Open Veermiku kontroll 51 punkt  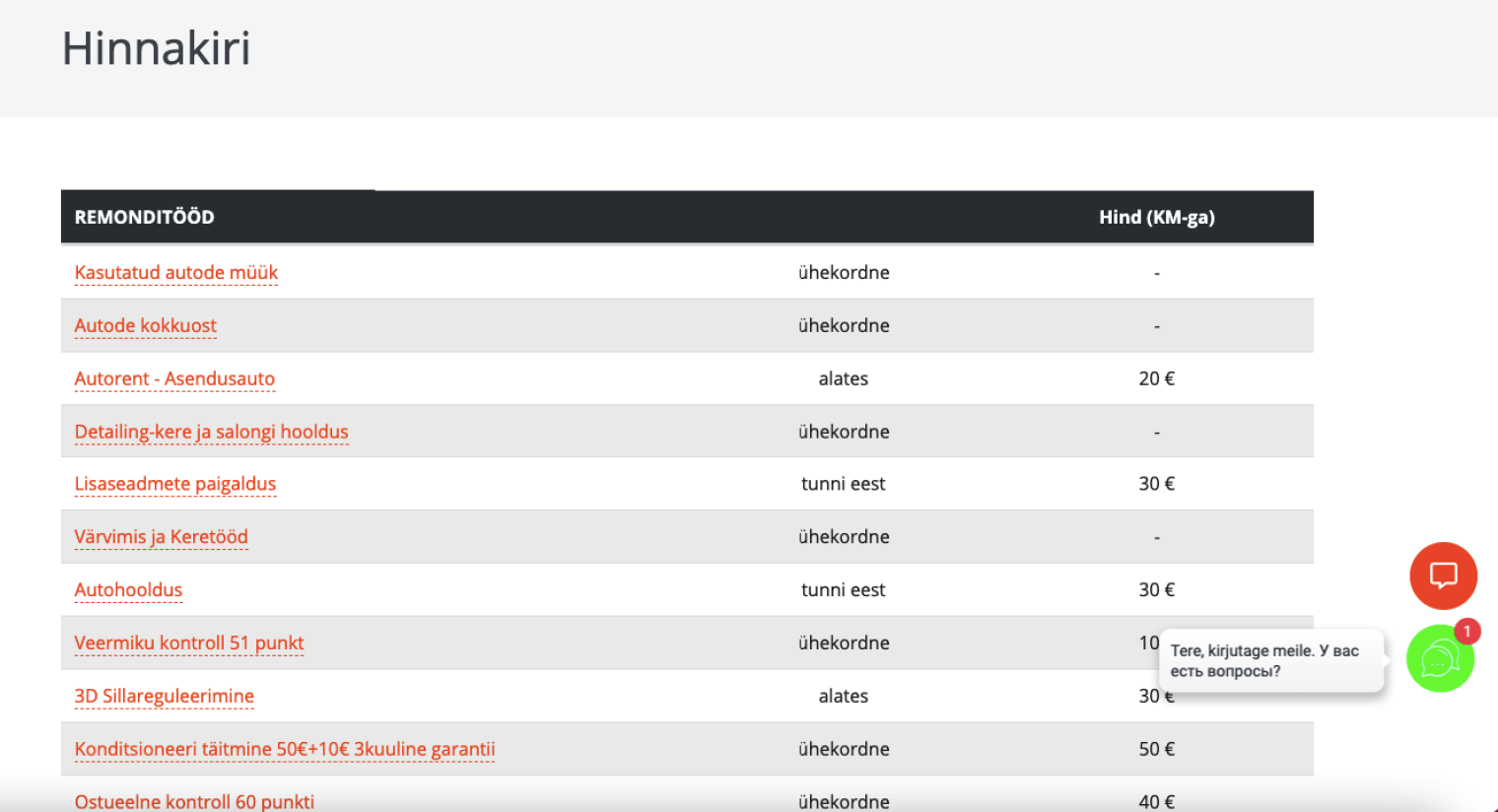(188, 643)
